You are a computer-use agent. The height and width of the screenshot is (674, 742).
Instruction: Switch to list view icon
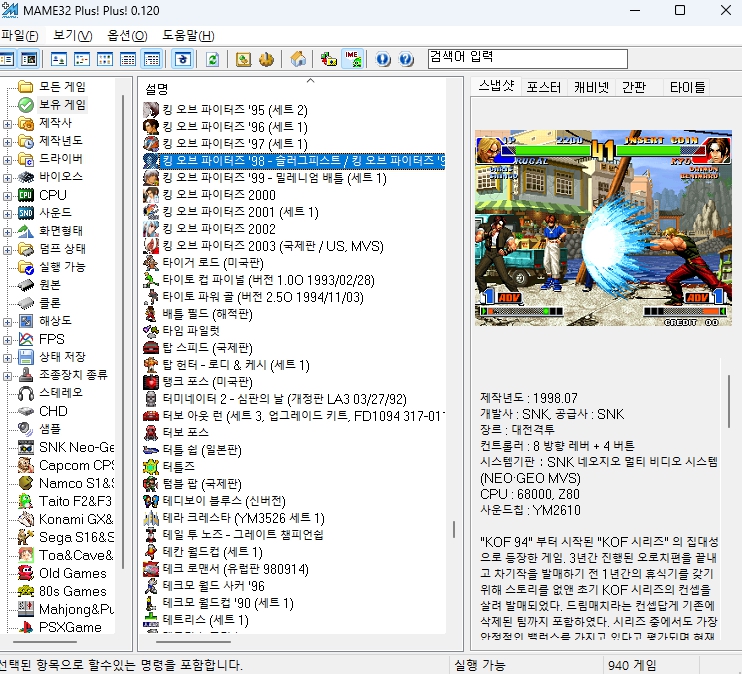(x=105, y=59)
